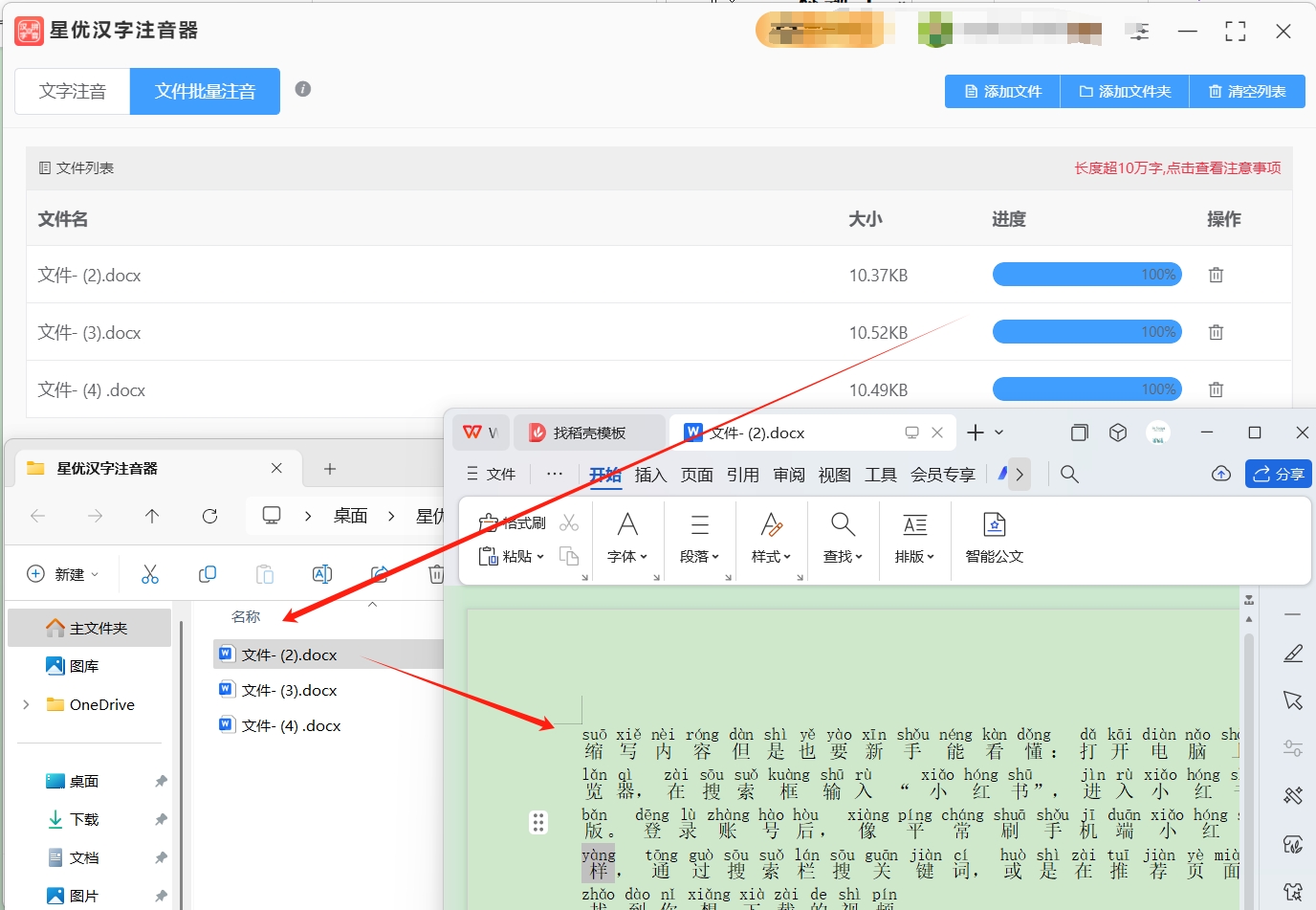The width and height of the screenshot is (1316, 910).
Task: Click the WPS home logo tab
Action: click(480, 433)
